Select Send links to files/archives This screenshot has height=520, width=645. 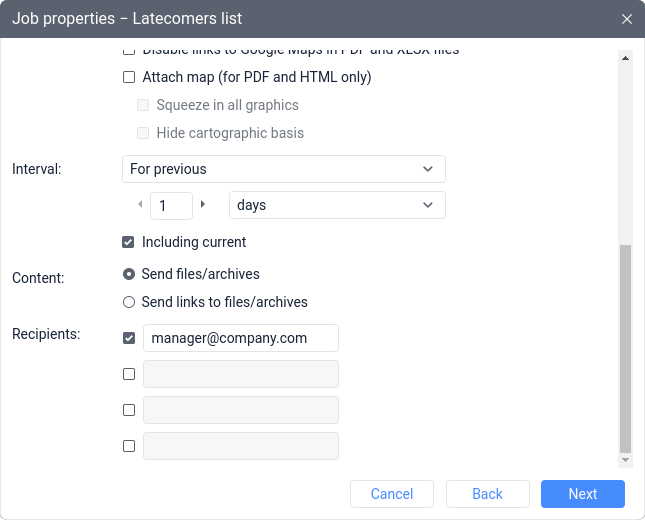pyautogui.click(x=129, y=302)
